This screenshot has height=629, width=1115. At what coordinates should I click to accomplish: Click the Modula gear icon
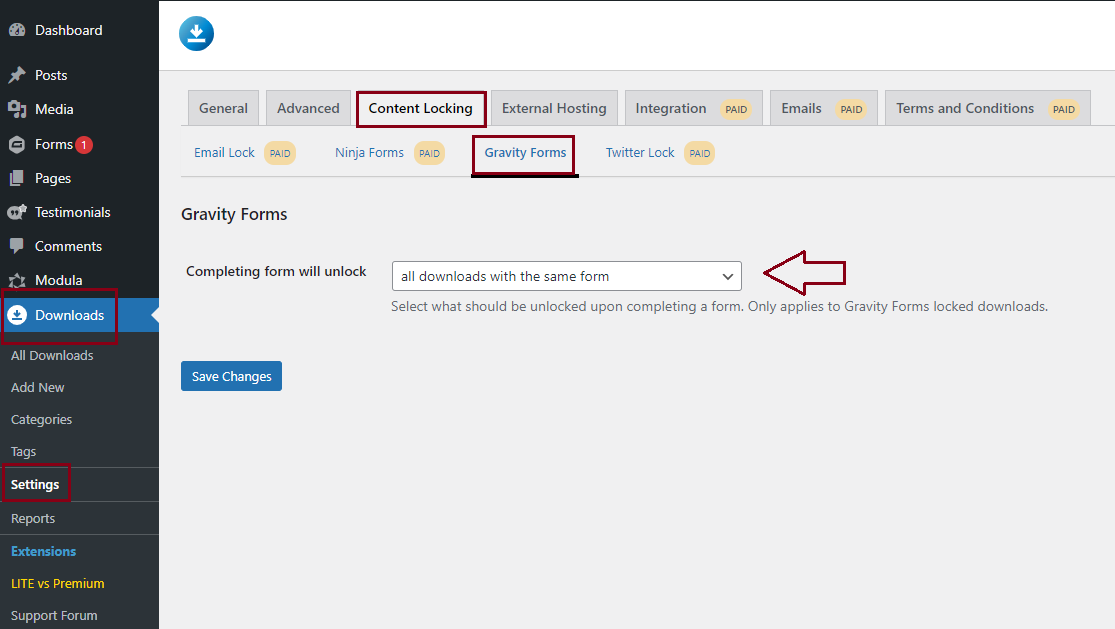tap(17, 280)
